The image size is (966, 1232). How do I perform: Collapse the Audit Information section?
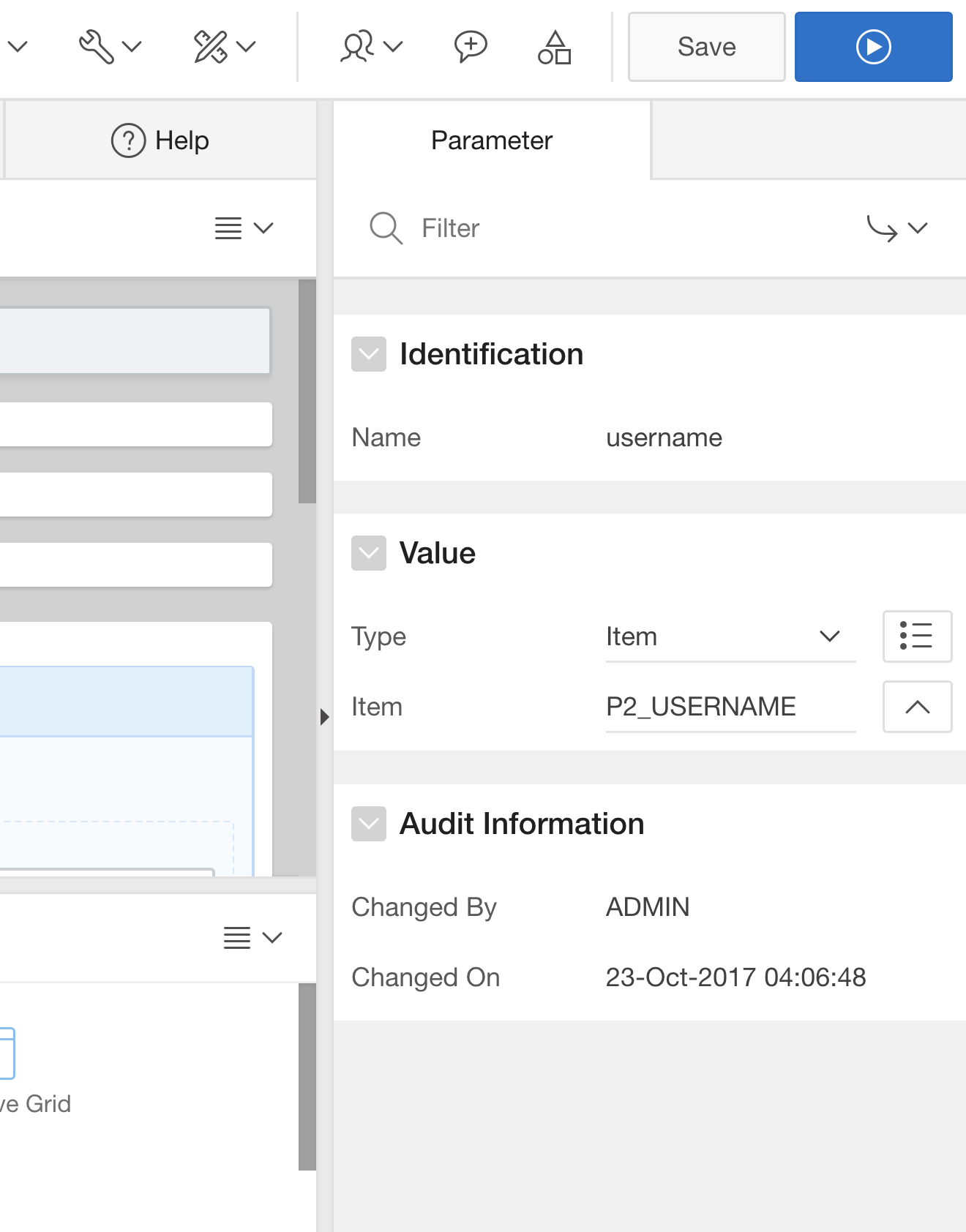369,824
